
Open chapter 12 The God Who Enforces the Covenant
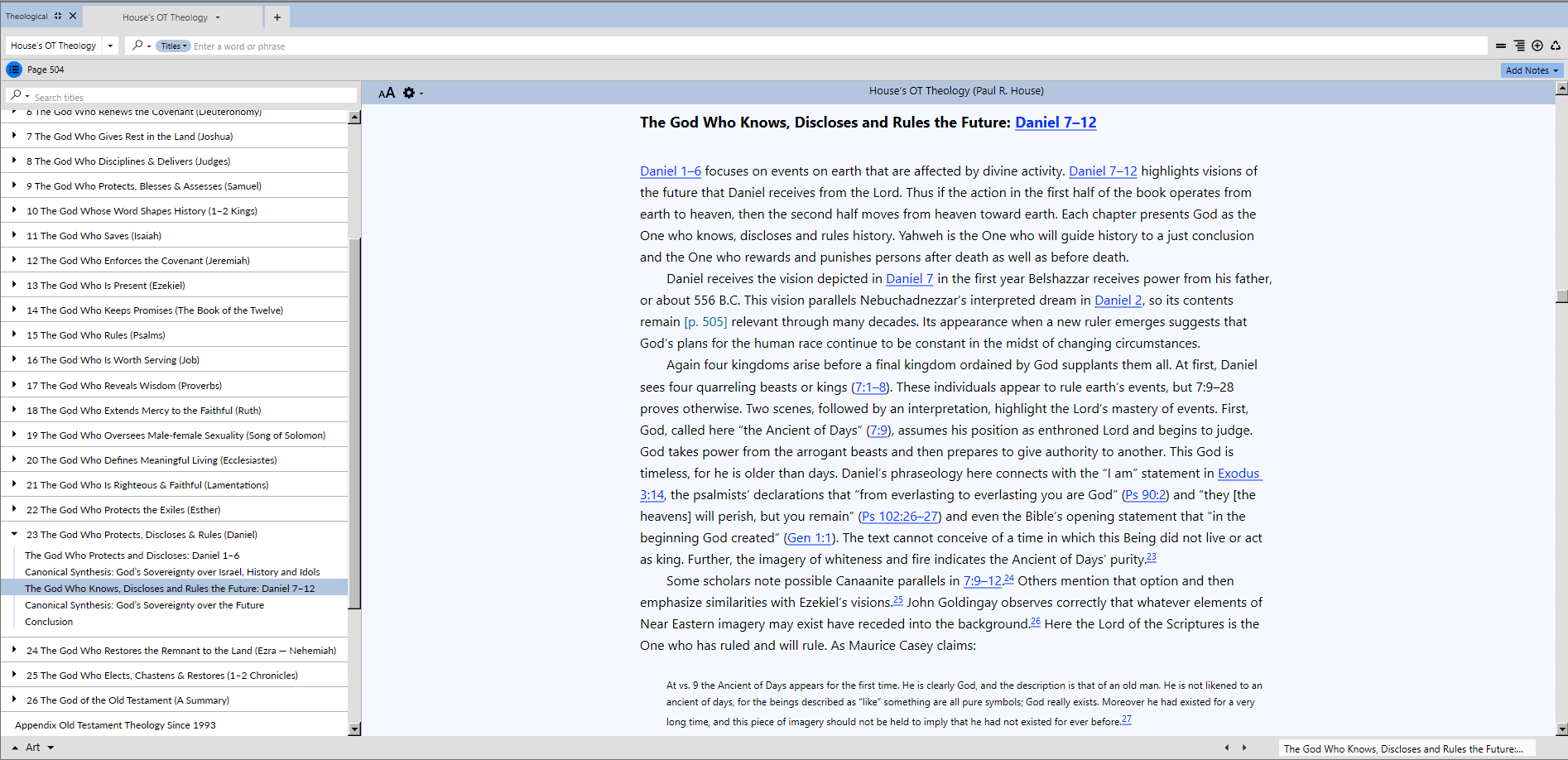click(138, 261)
